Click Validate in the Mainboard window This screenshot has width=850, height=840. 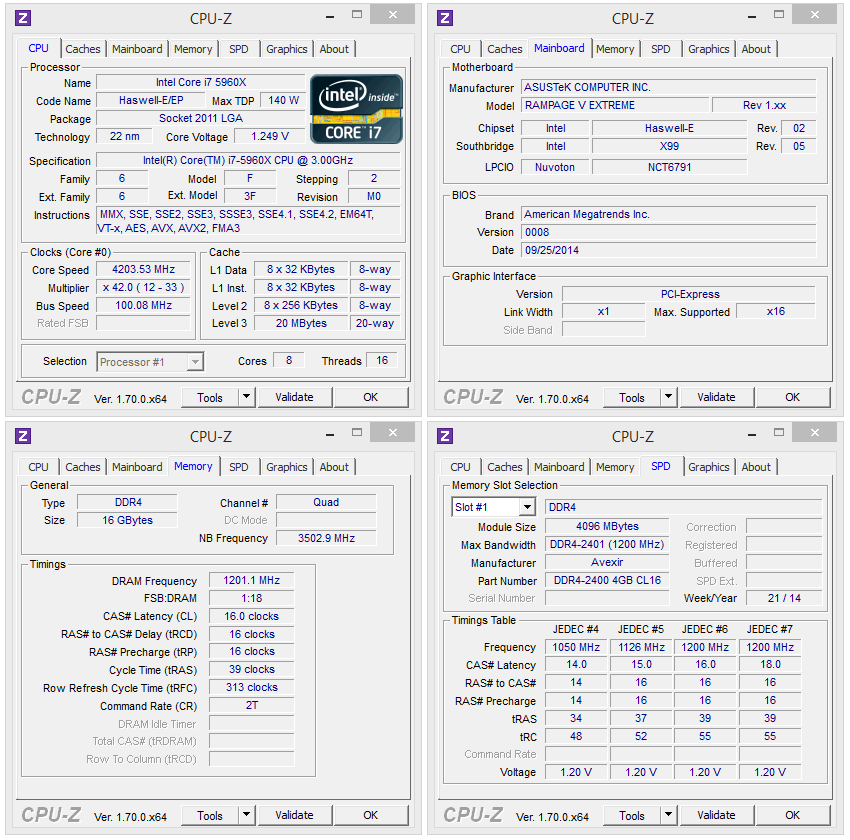(x=717, y=397)
